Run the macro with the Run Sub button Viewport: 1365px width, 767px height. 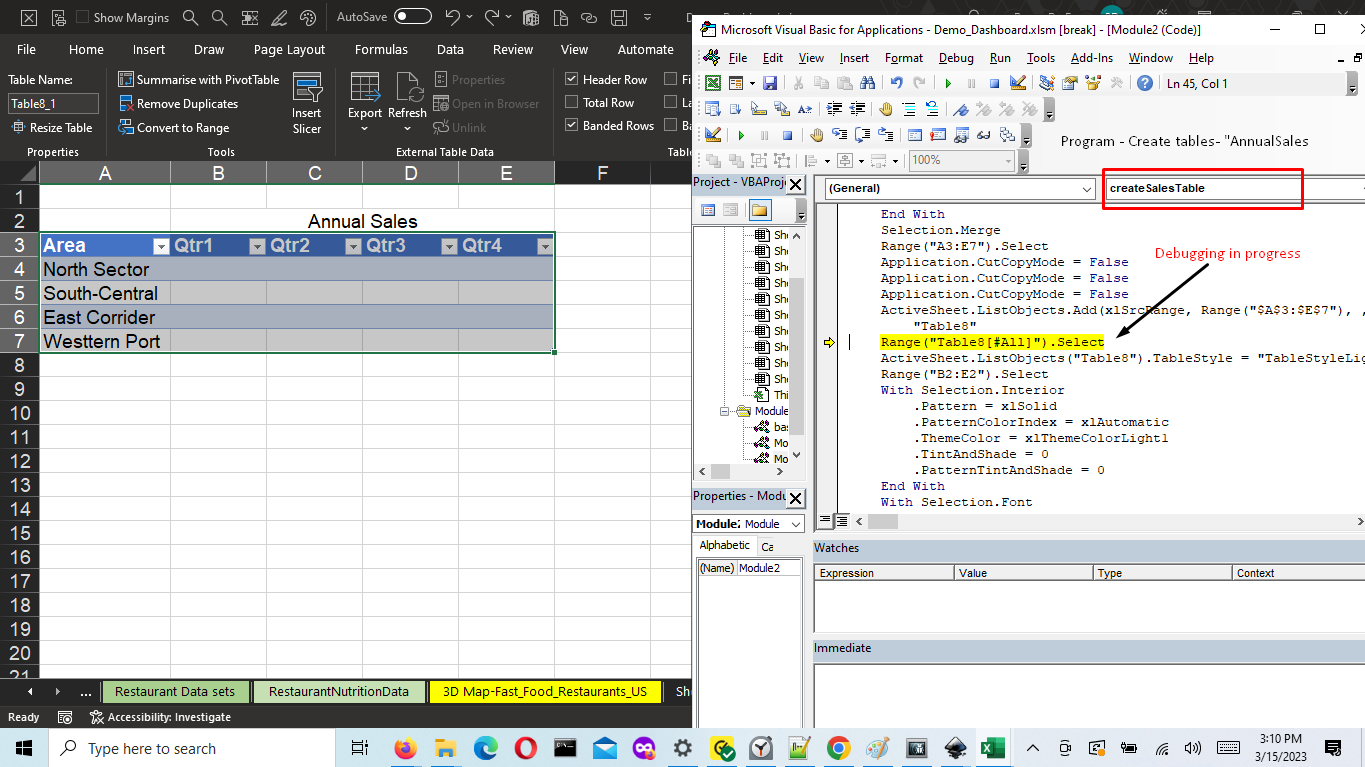click(x=947, y=83)
